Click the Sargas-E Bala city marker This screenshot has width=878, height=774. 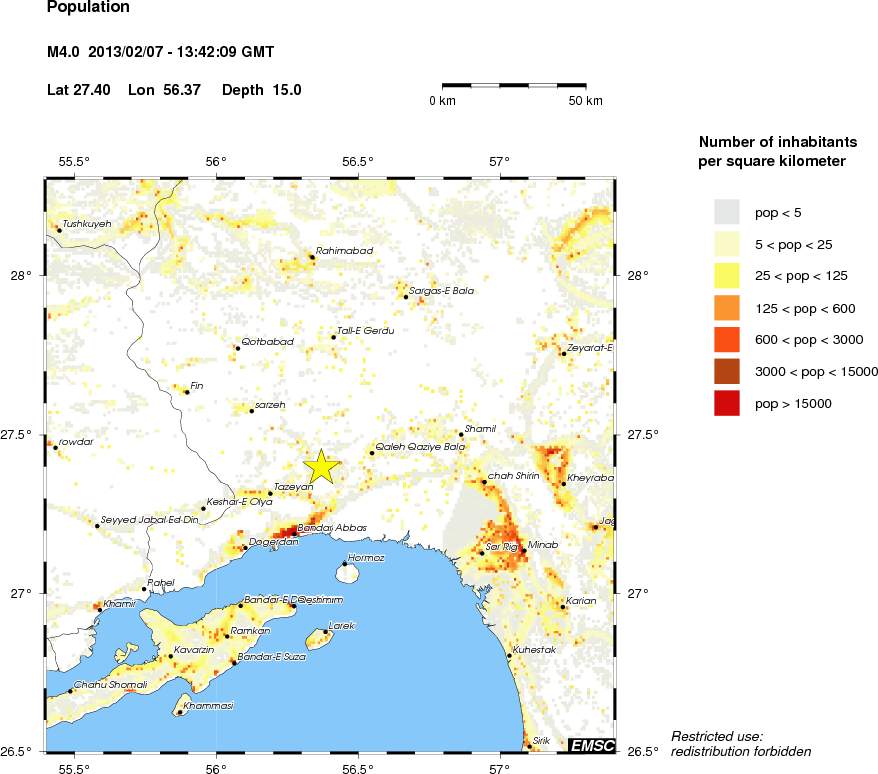coord(406,296)
